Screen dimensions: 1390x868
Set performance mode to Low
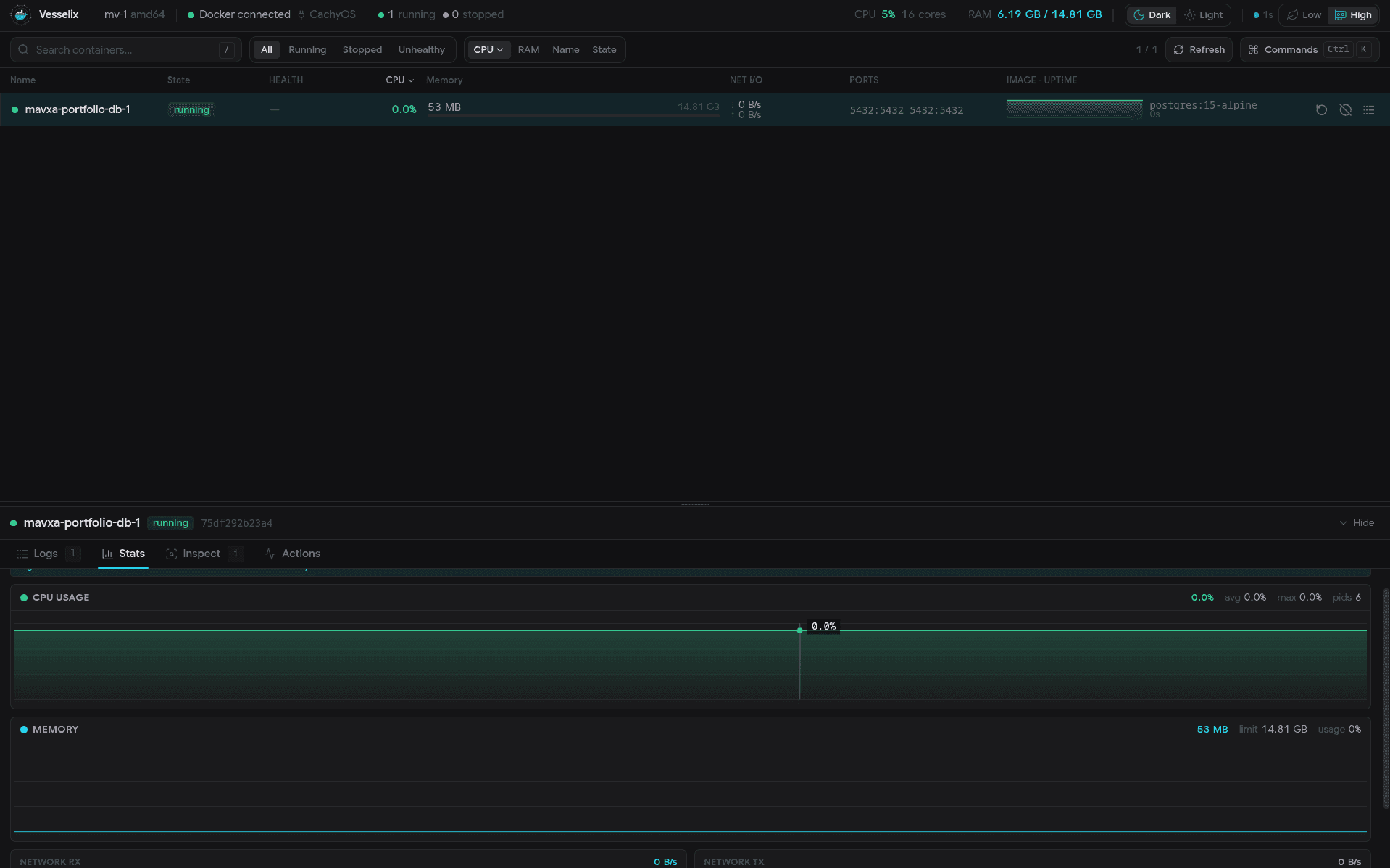[x=1304, y=15]
